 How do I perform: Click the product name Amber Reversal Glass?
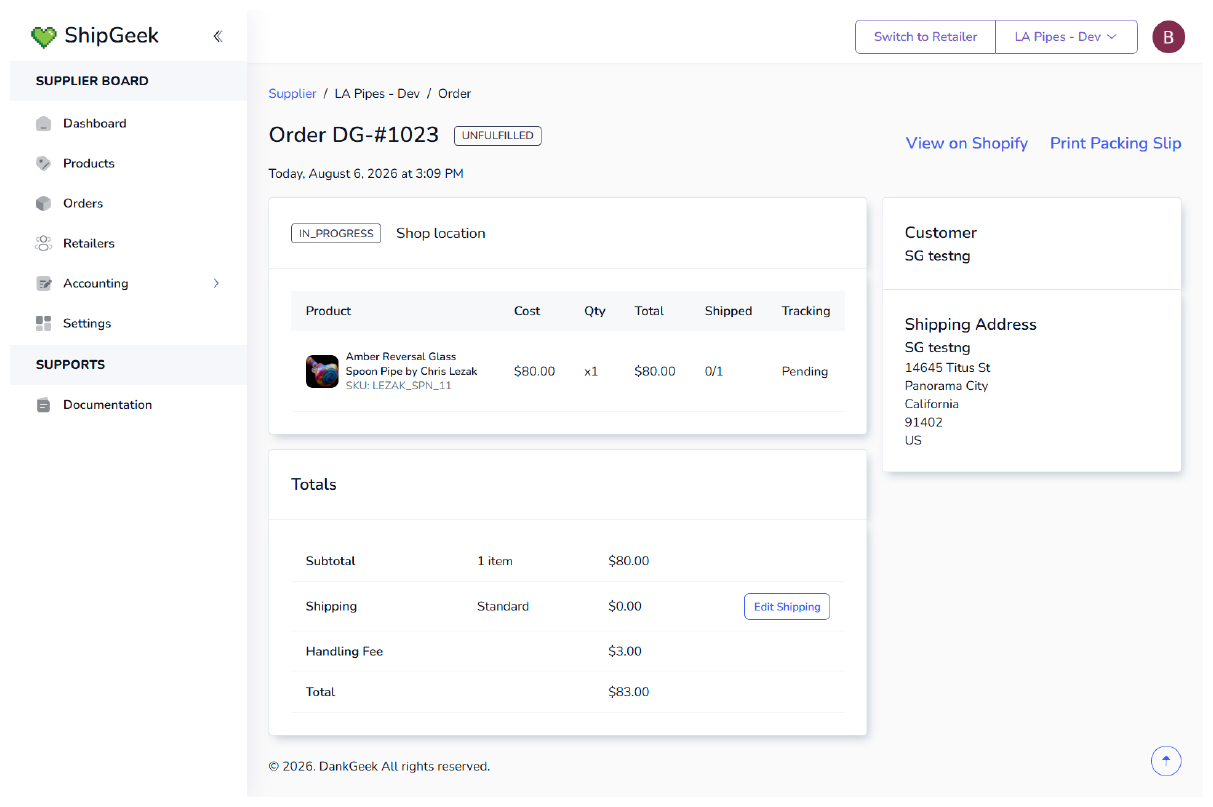point(411,364)
